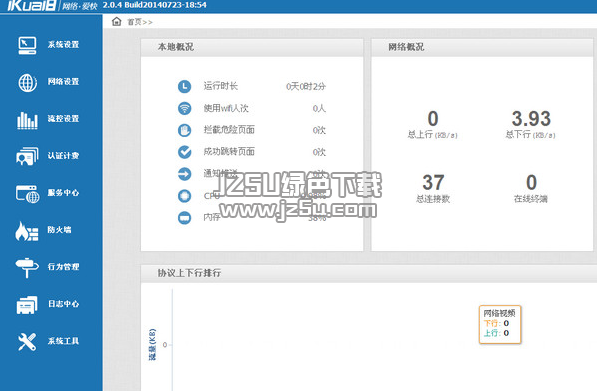Click the memory icon beside 内存
The width and height of the screenshot is (597, 391).
click(185, 218)
